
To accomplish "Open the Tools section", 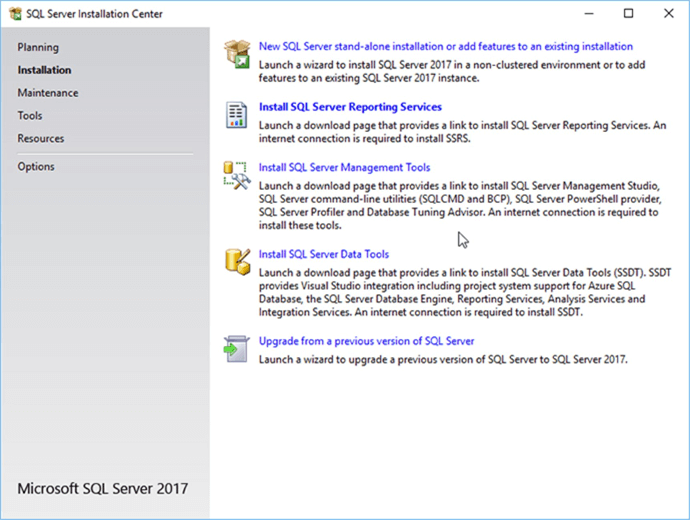I will tap(30, 116).
